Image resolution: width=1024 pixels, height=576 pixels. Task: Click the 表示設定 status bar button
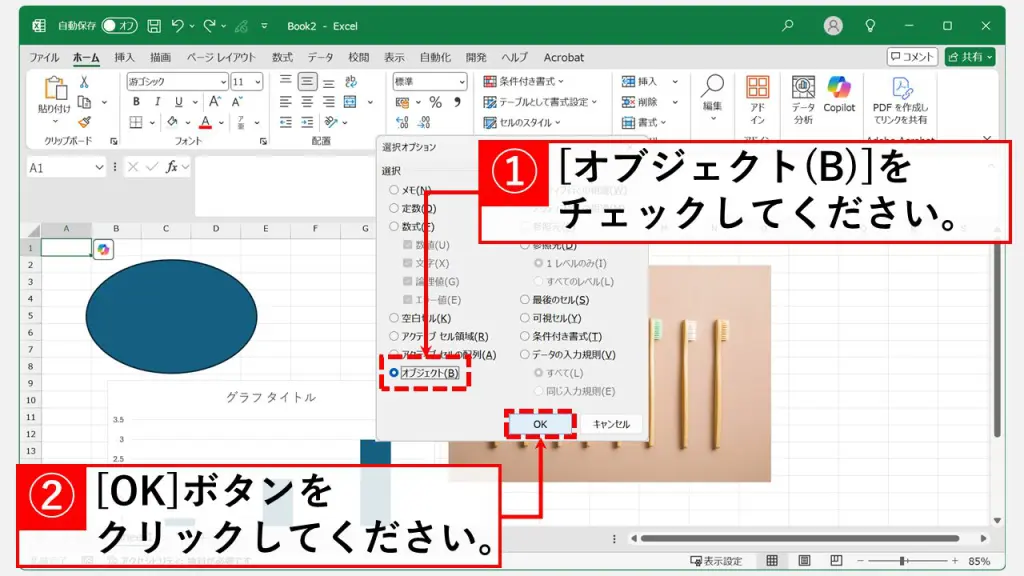pos(716,561)
